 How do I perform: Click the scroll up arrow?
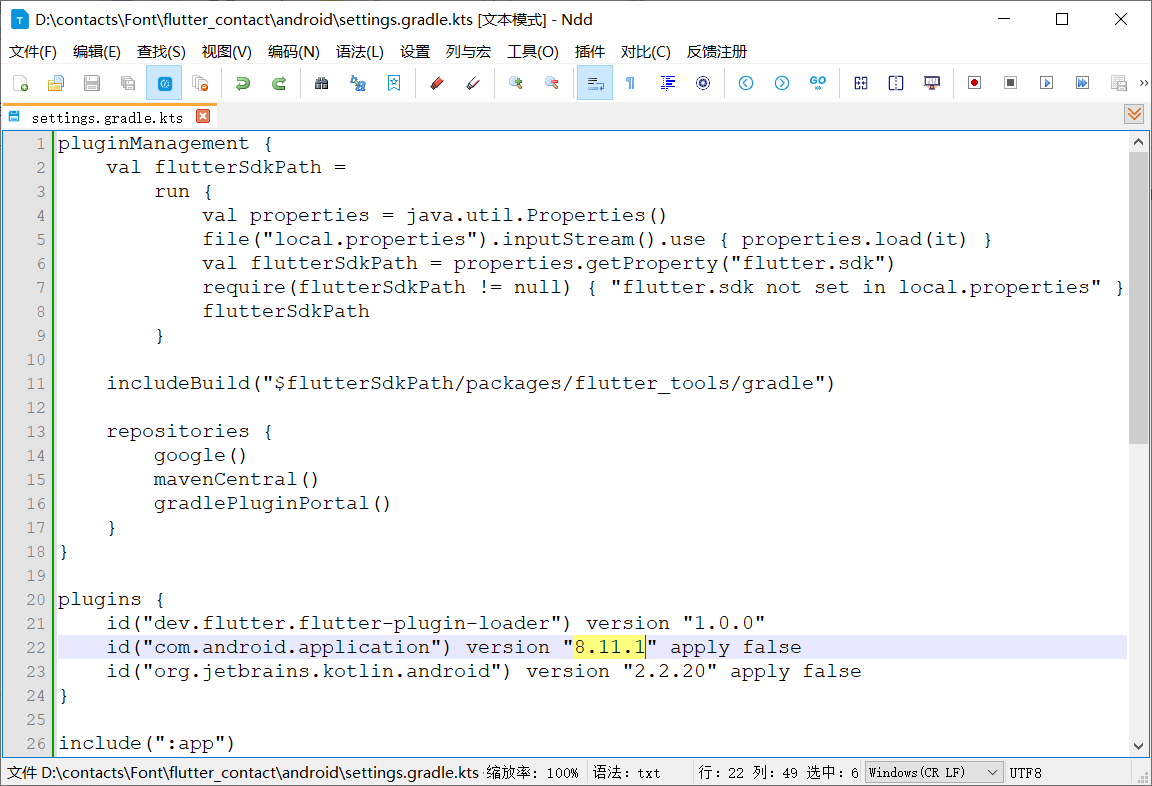pos(1138,142)
